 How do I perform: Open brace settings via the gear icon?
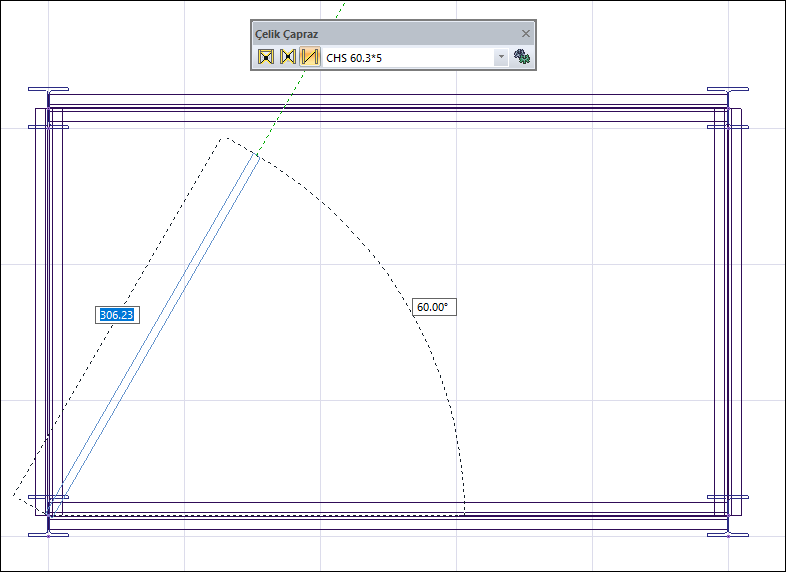(x=521, y=57)
